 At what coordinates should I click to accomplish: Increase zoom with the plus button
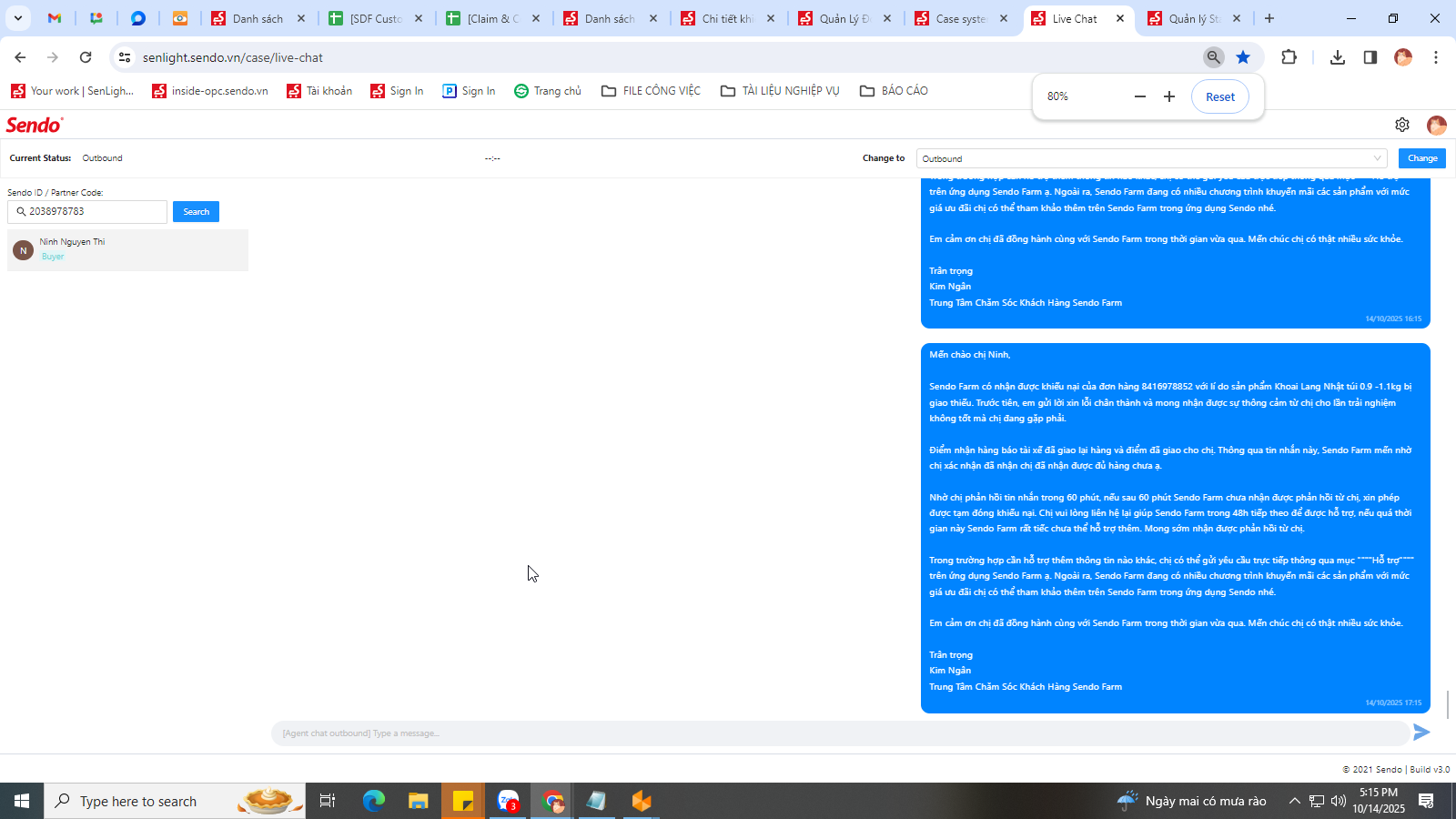coord(1169,96)
